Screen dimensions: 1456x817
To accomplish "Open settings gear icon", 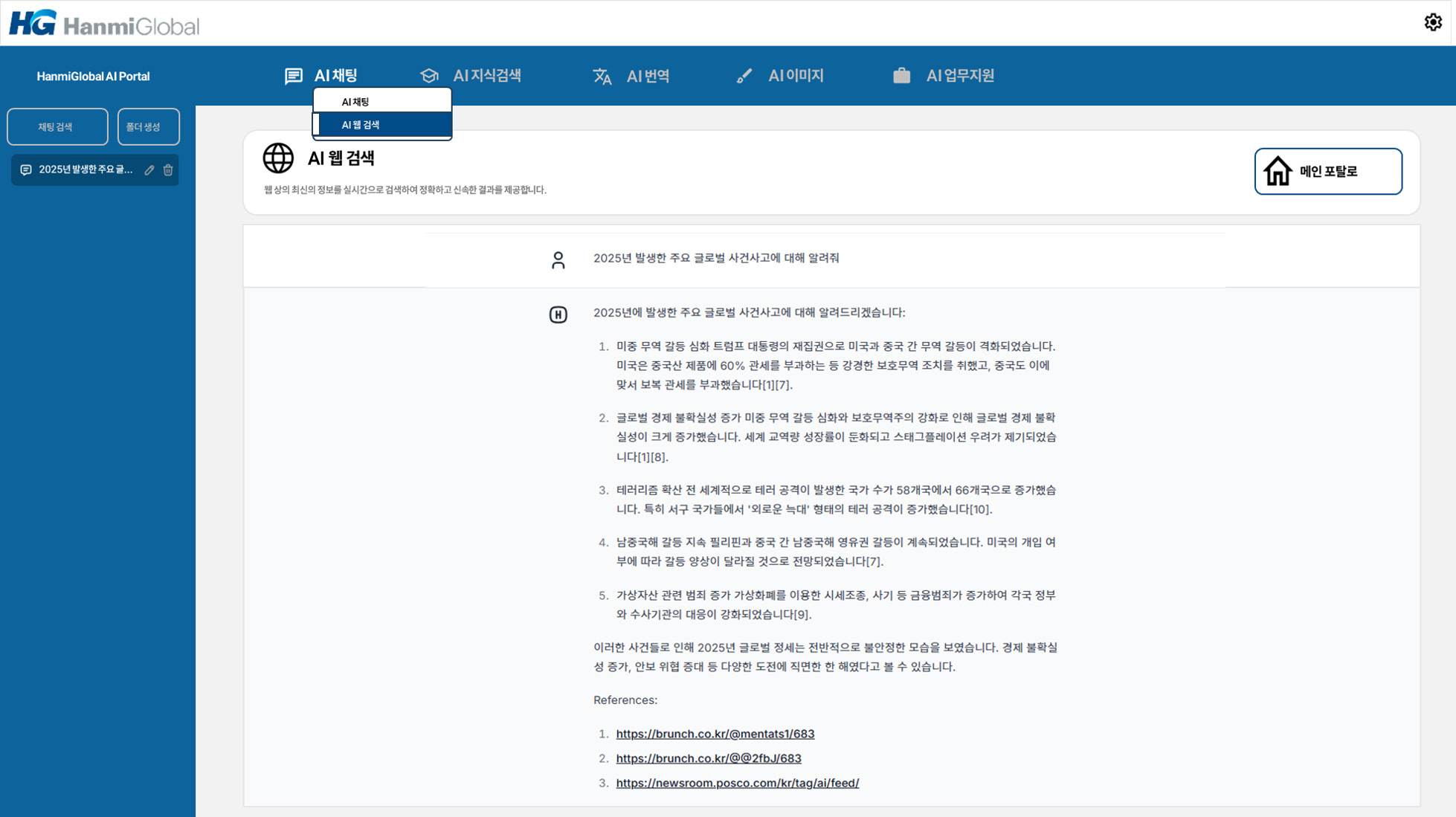I will [x=1433, y=22].
